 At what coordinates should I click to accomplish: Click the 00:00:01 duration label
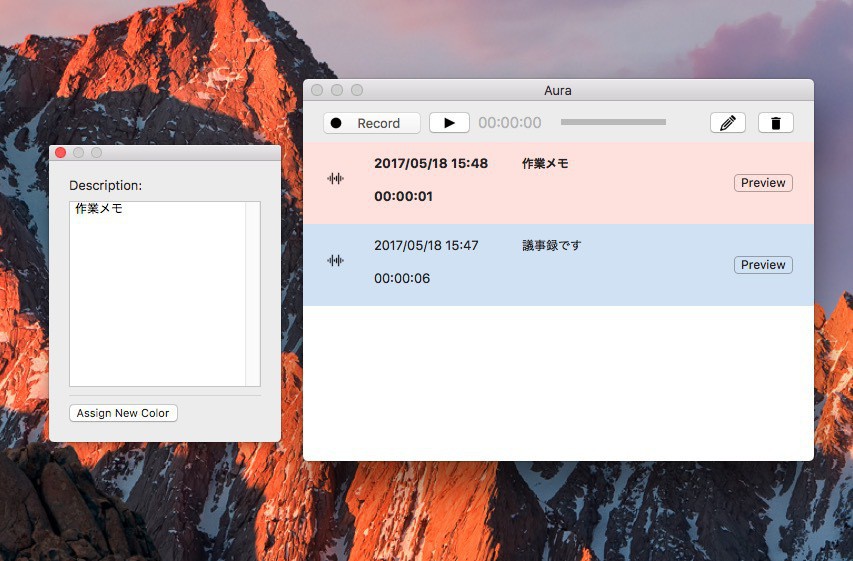click(403, 196)
